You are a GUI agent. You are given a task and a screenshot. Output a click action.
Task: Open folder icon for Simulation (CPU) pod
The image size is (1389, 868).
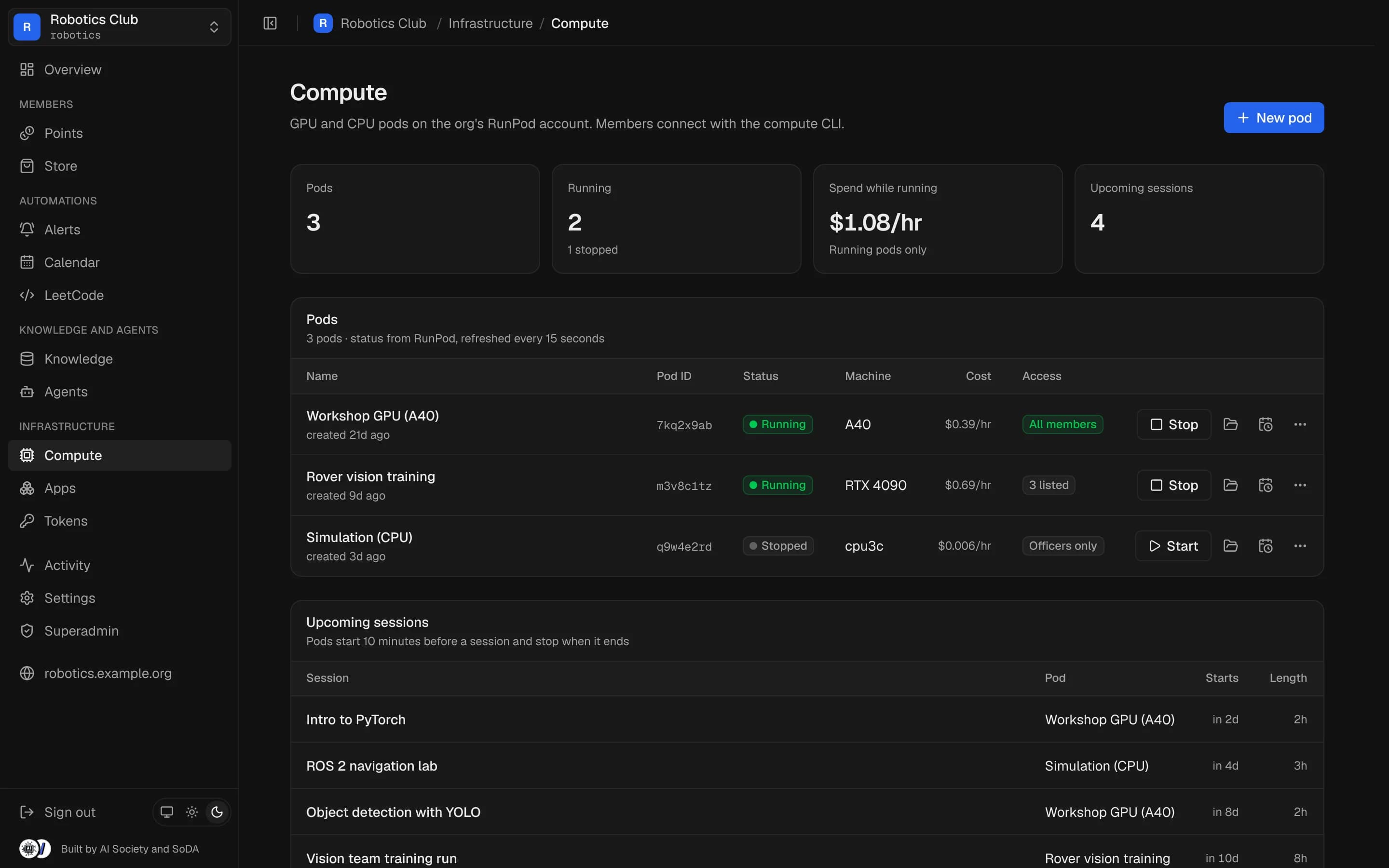[x=1230, y=546]
